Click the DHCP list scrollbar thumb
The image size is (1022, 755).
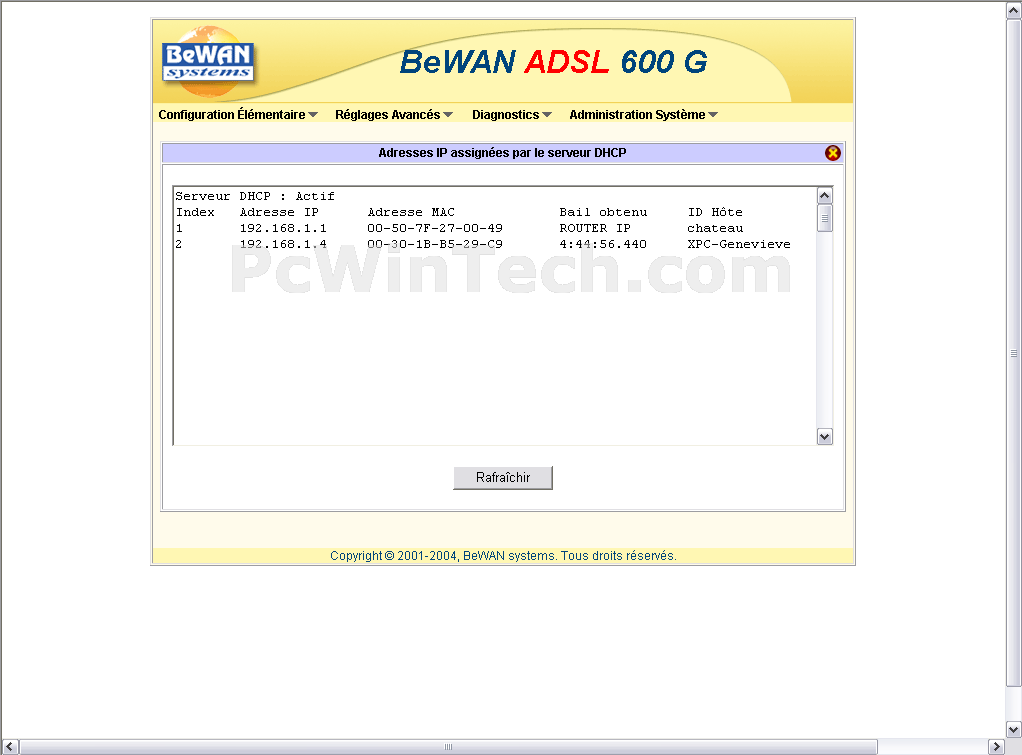click(825, 218)
